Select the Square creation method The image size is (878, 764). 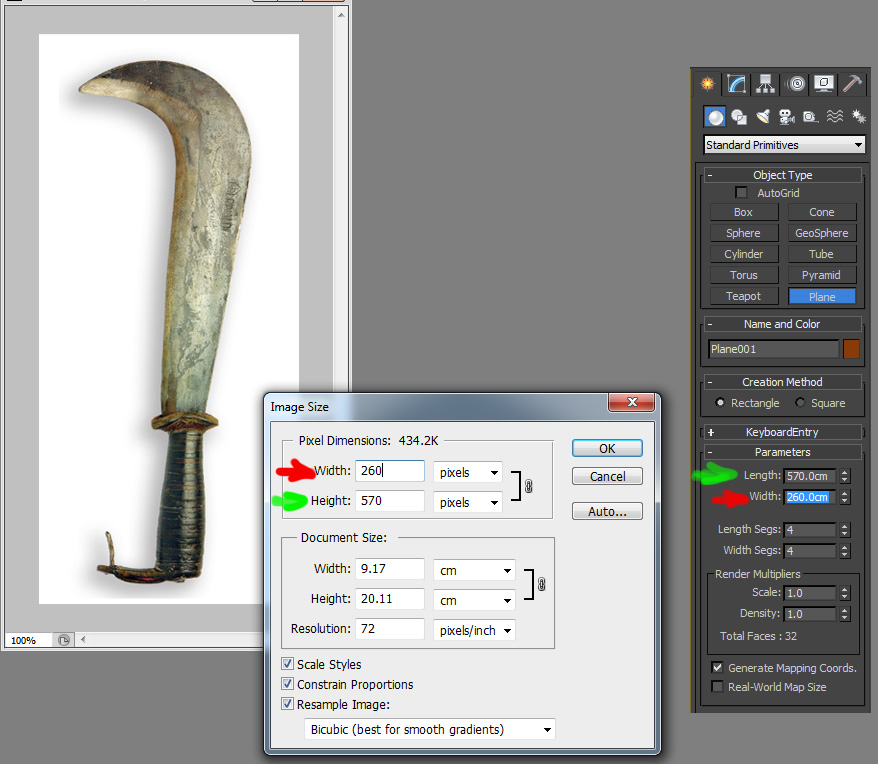(x=800, y=402)
